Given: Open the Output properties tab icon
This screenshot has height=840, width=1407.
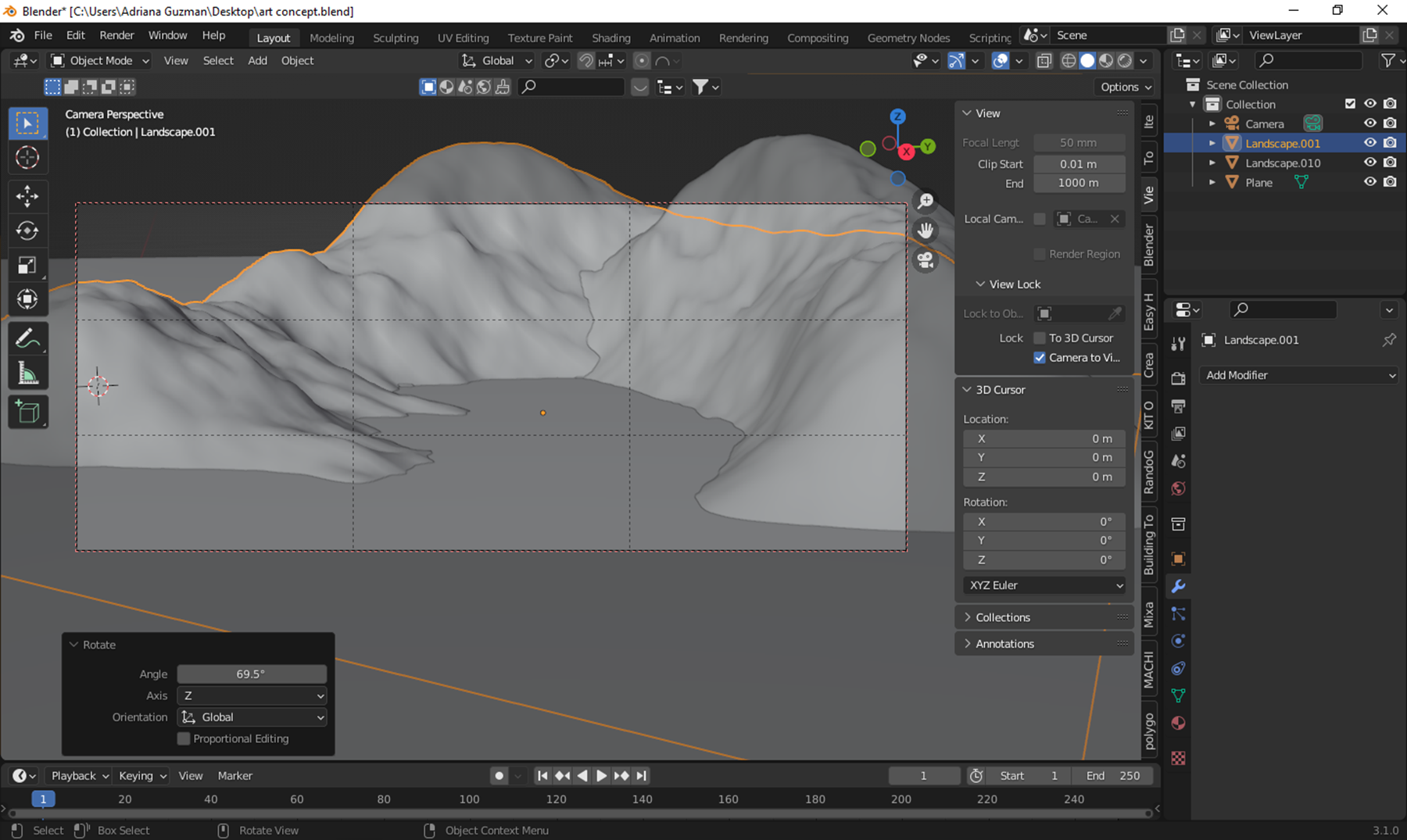Looking at the screenshot, I should pyautogui.click(x=1178, y=406).
